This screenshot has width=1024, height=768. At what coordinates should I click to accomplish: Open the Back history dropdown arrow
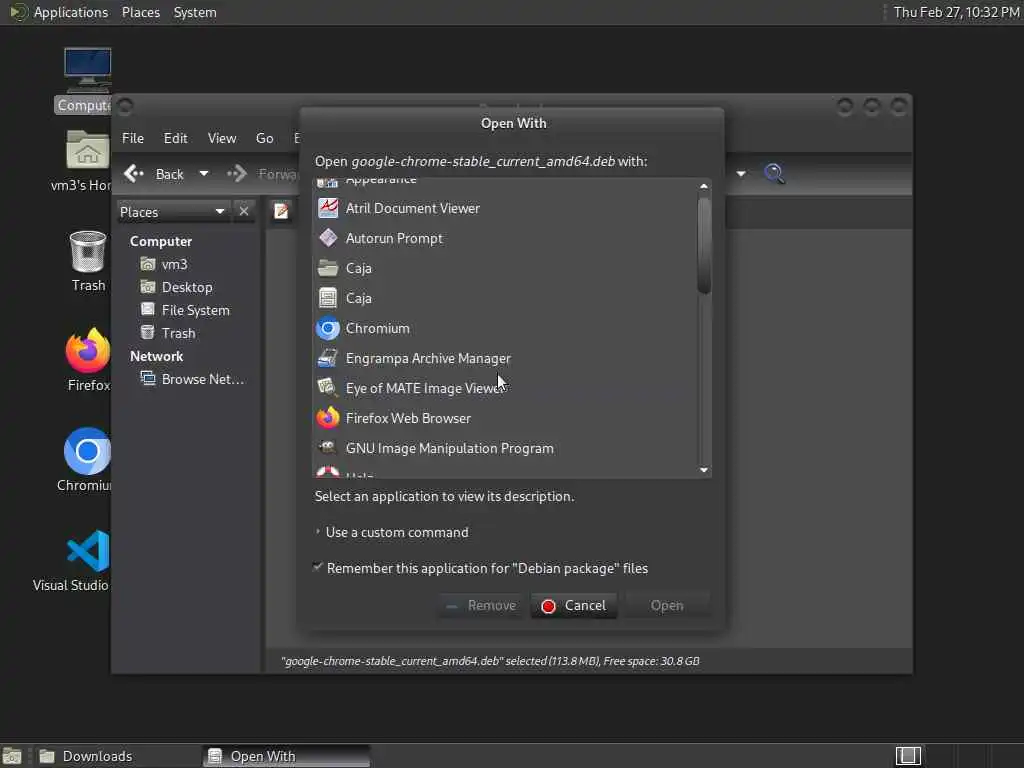pos(204,174)
